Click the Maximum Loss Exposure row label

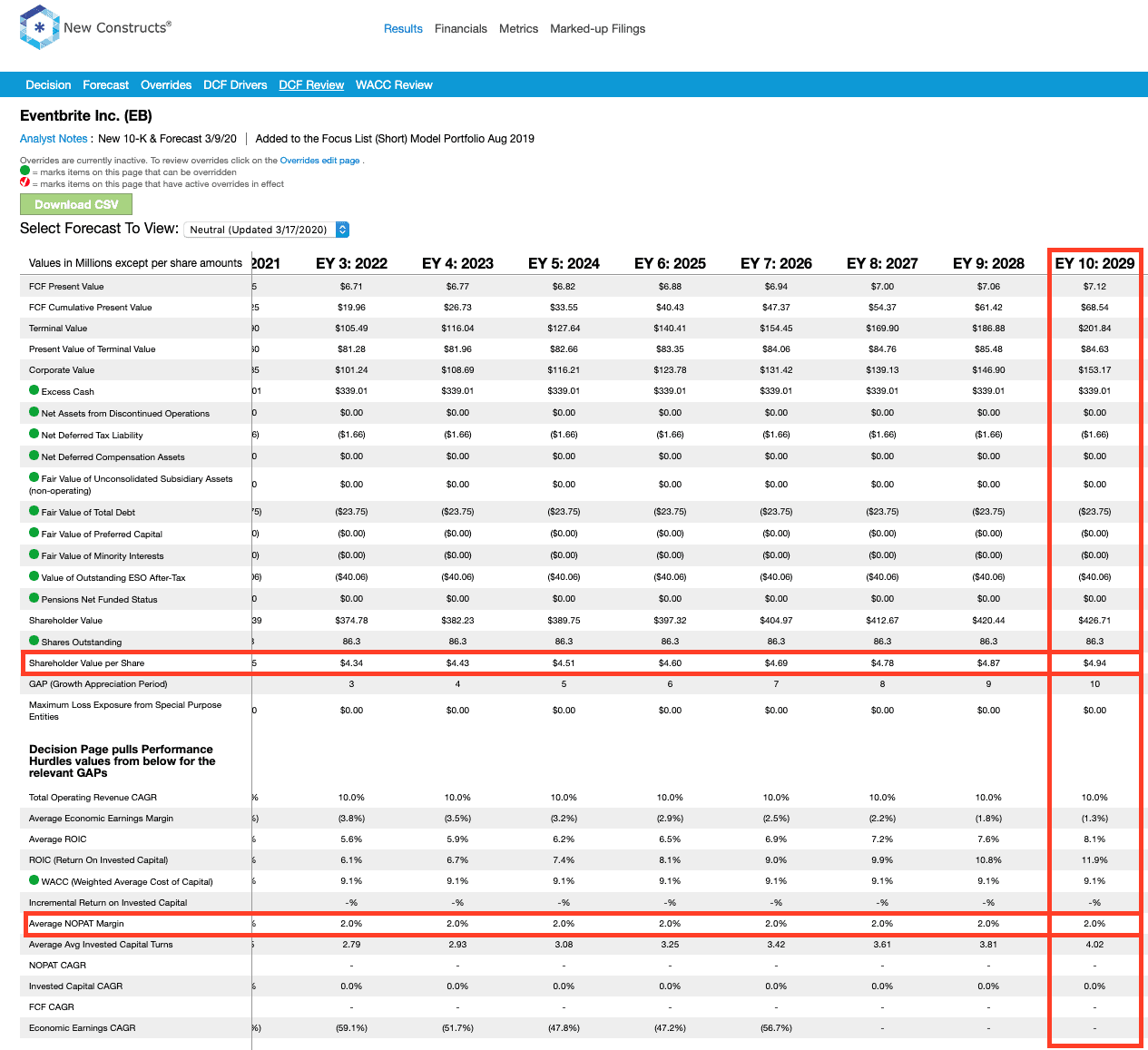pos(125,711)
